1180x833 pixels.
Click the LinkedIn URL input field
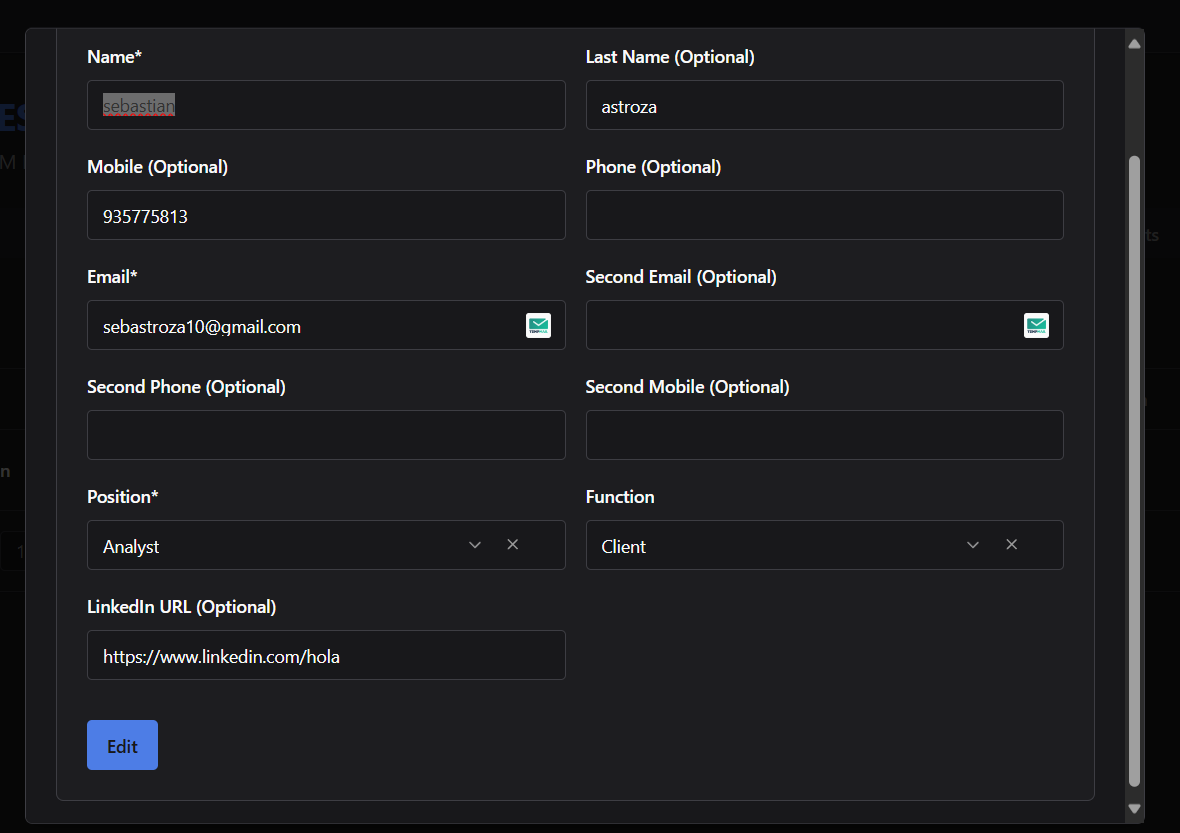(x=326, y=655)
